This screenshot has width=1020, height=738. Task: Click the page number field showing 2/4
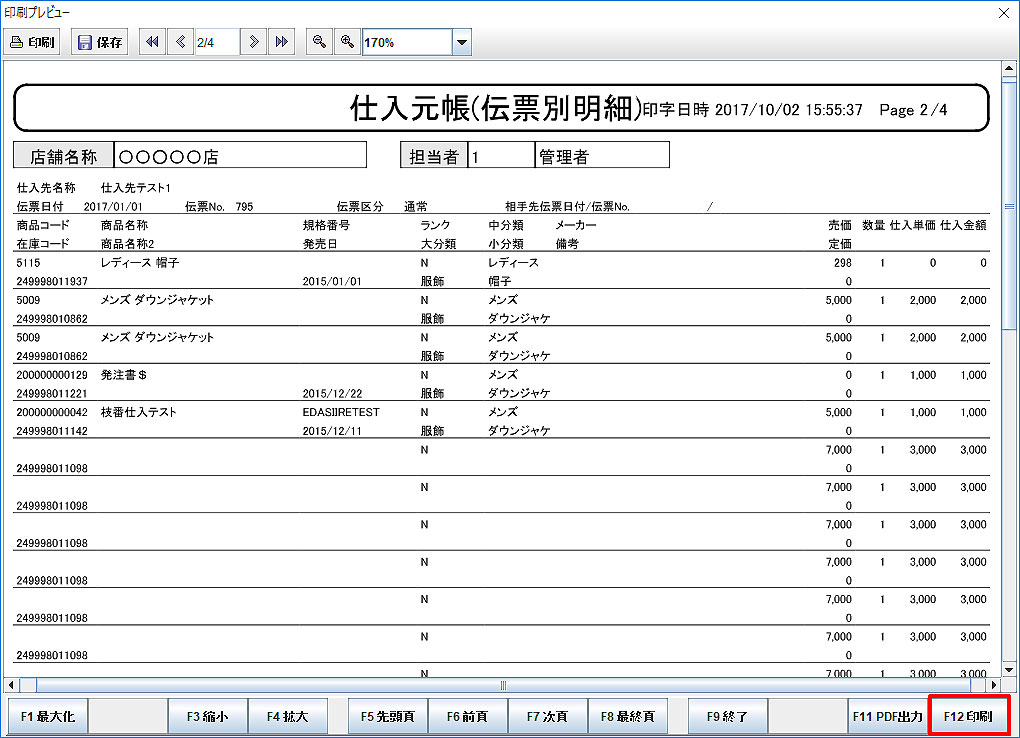[216, 42]
